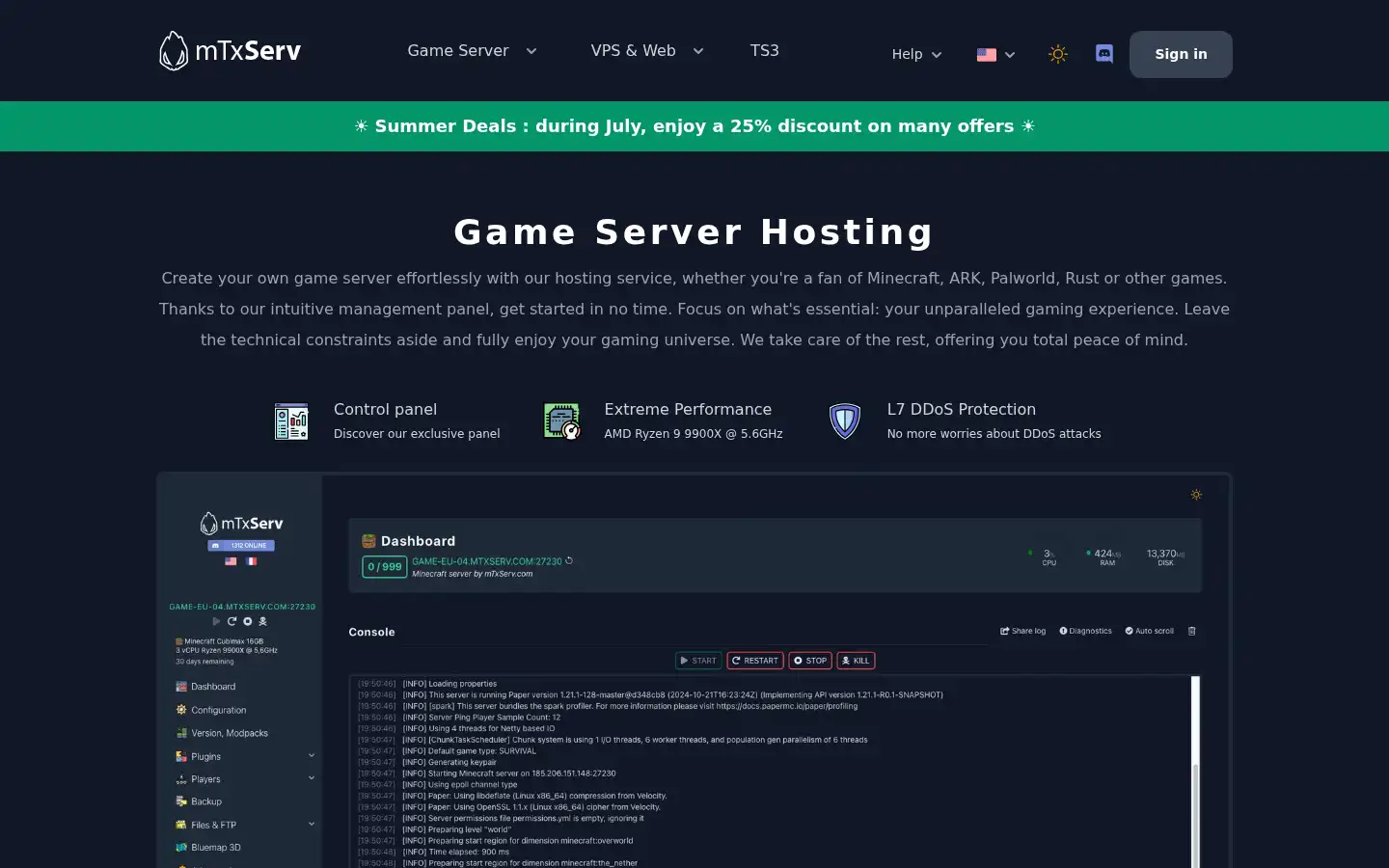Click the mTxServ logo in the header
This screenshot has height=868, width=1389.
(x=230, y=51)
